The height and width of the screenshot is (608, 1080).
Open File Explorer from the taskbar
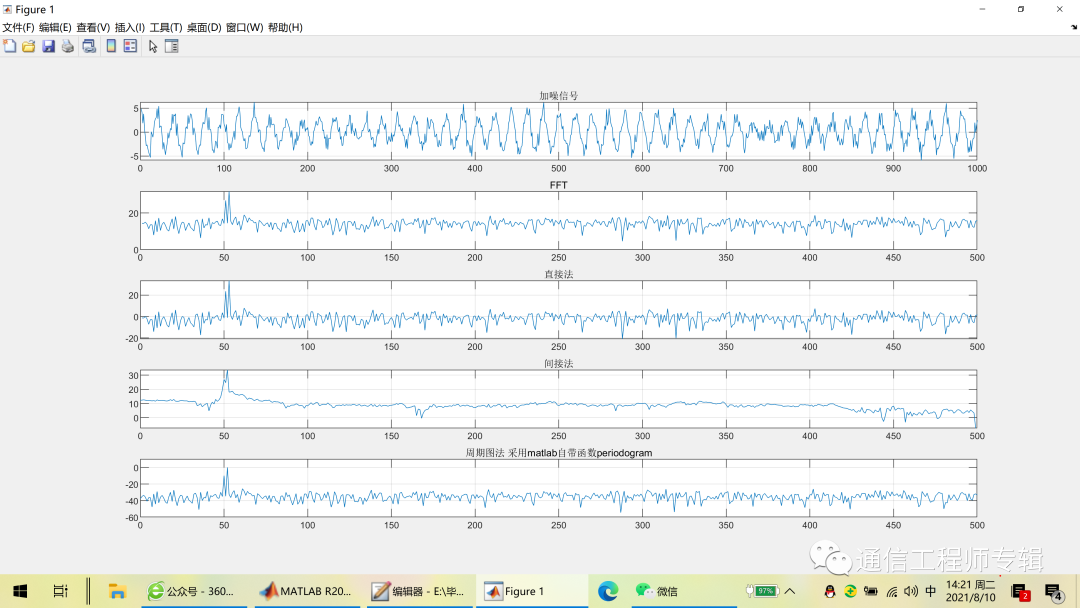(117, 591)
